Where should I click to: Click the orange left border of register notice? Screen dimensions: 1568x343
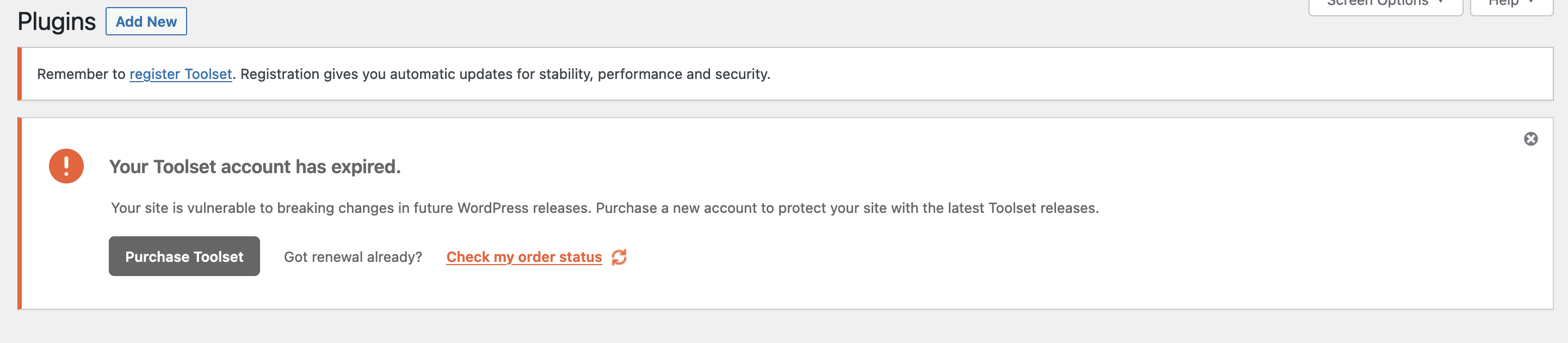click(x=20, y=73)
